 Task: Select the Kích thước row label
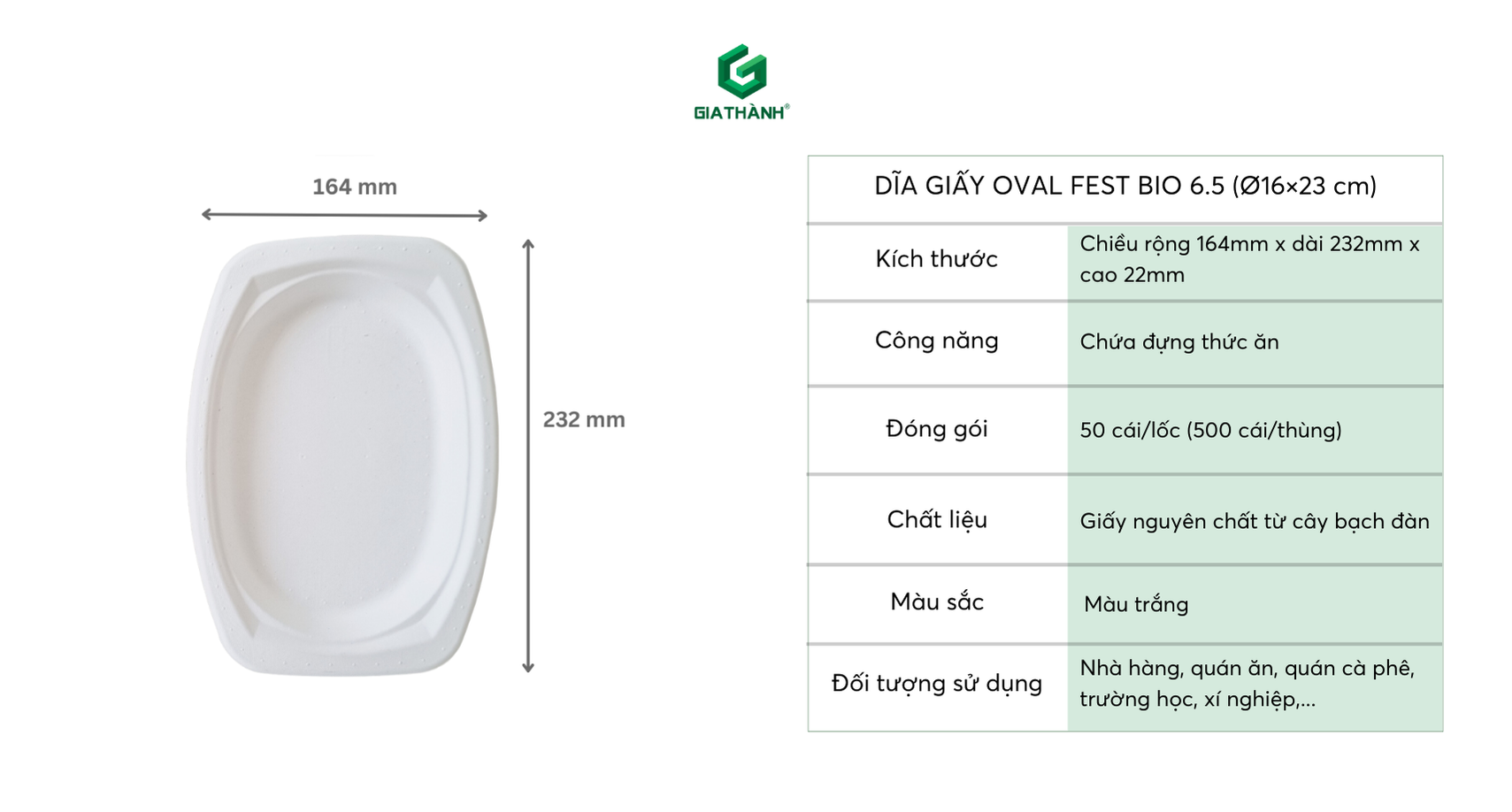(936, 259)
